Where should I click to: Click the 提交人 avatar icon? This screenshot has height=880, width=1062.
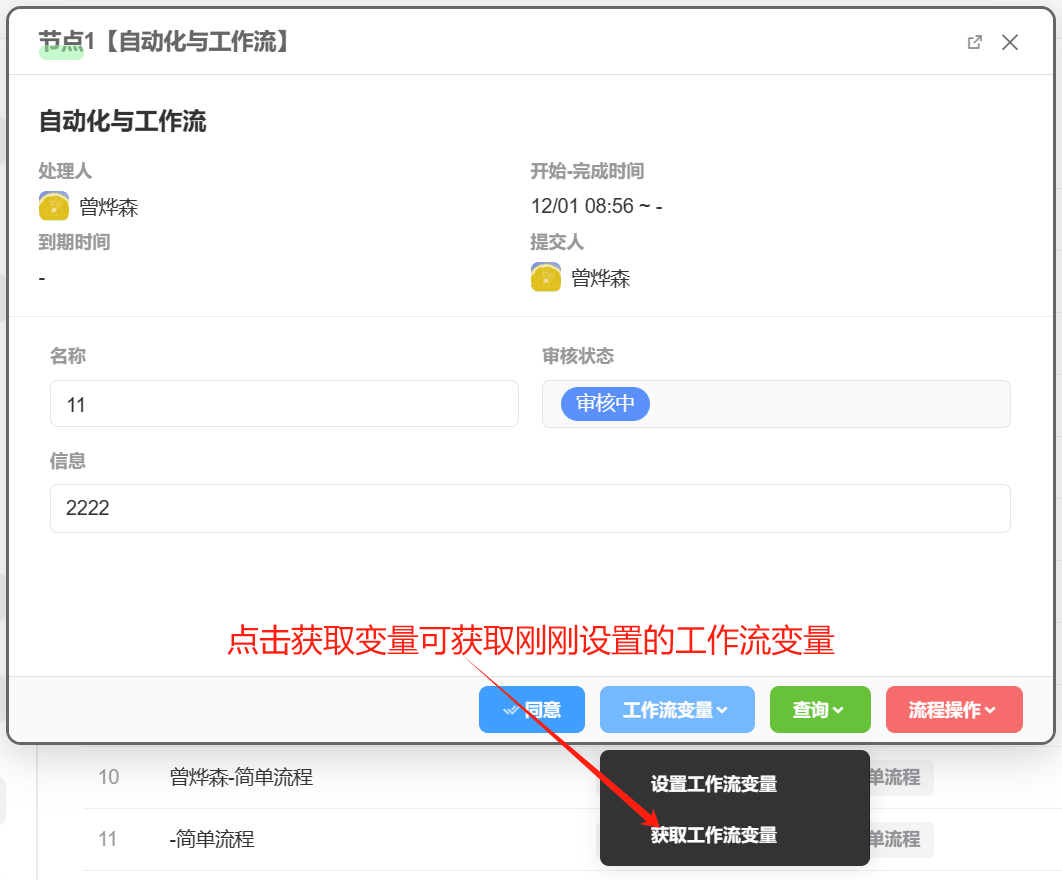tap(545, 278)
